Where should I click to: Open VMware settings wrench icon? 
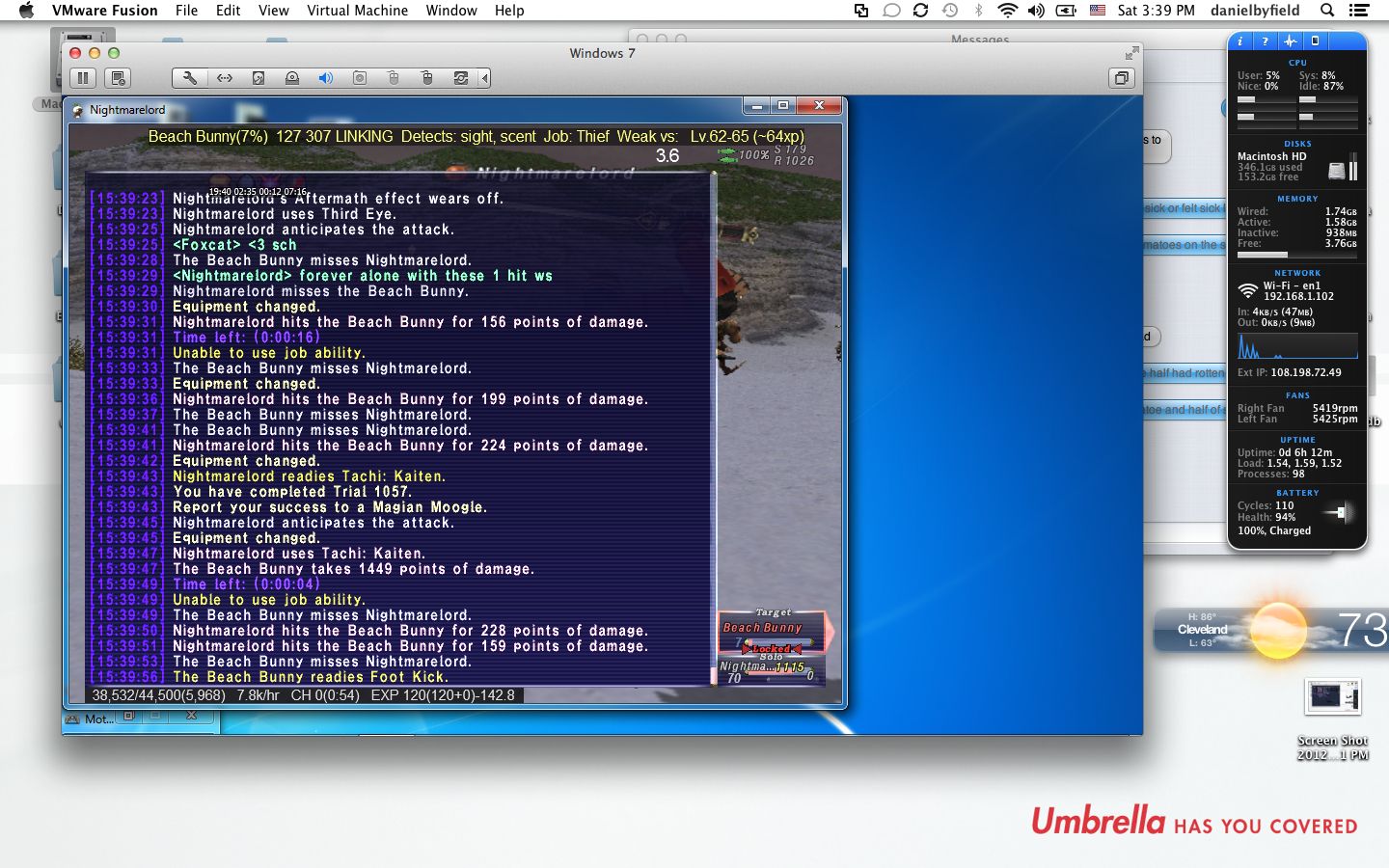(191, 78)
